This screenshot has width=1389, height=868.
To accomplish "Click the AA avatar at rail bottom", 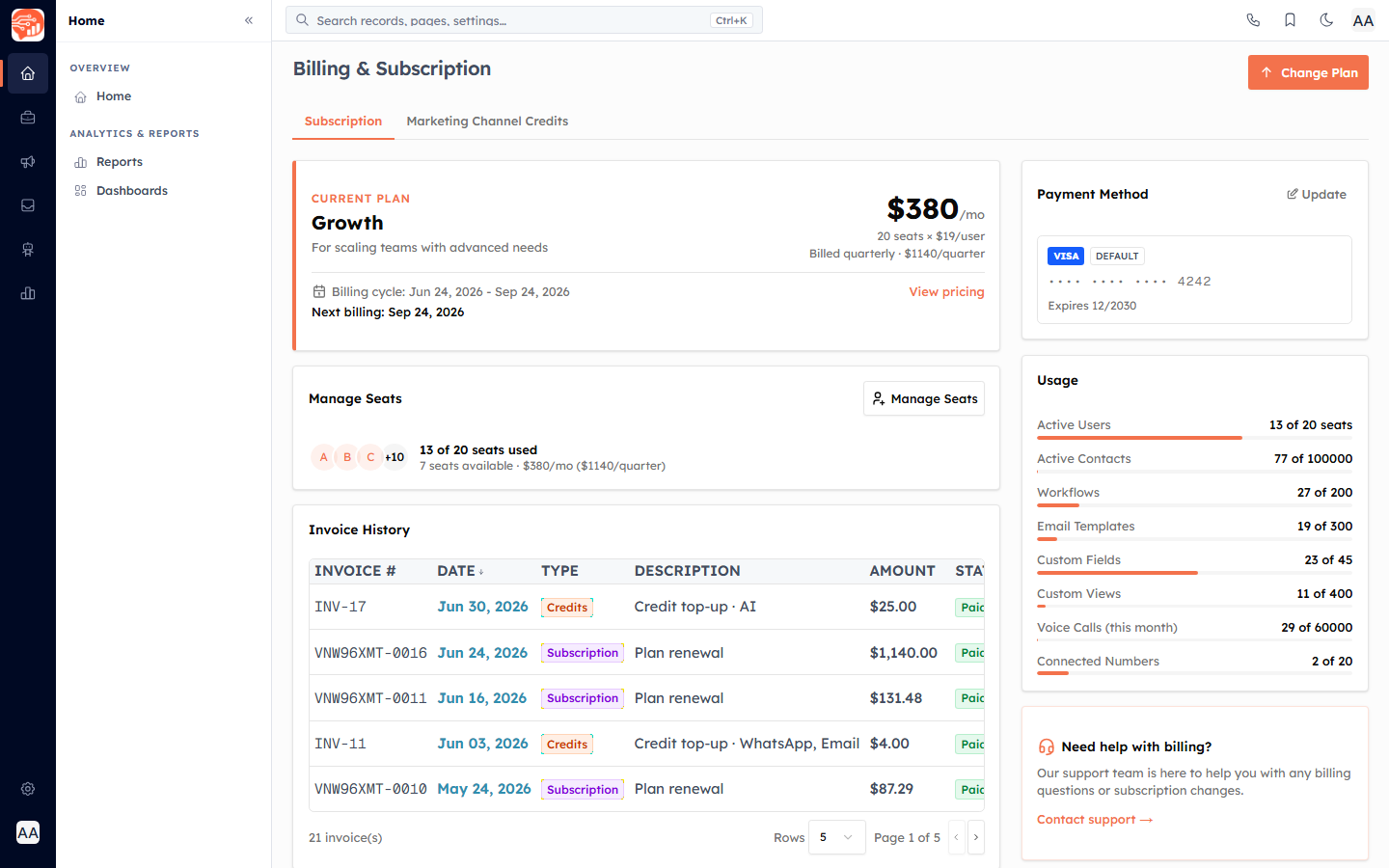I will pyautogui.click(x=28, y=832).
